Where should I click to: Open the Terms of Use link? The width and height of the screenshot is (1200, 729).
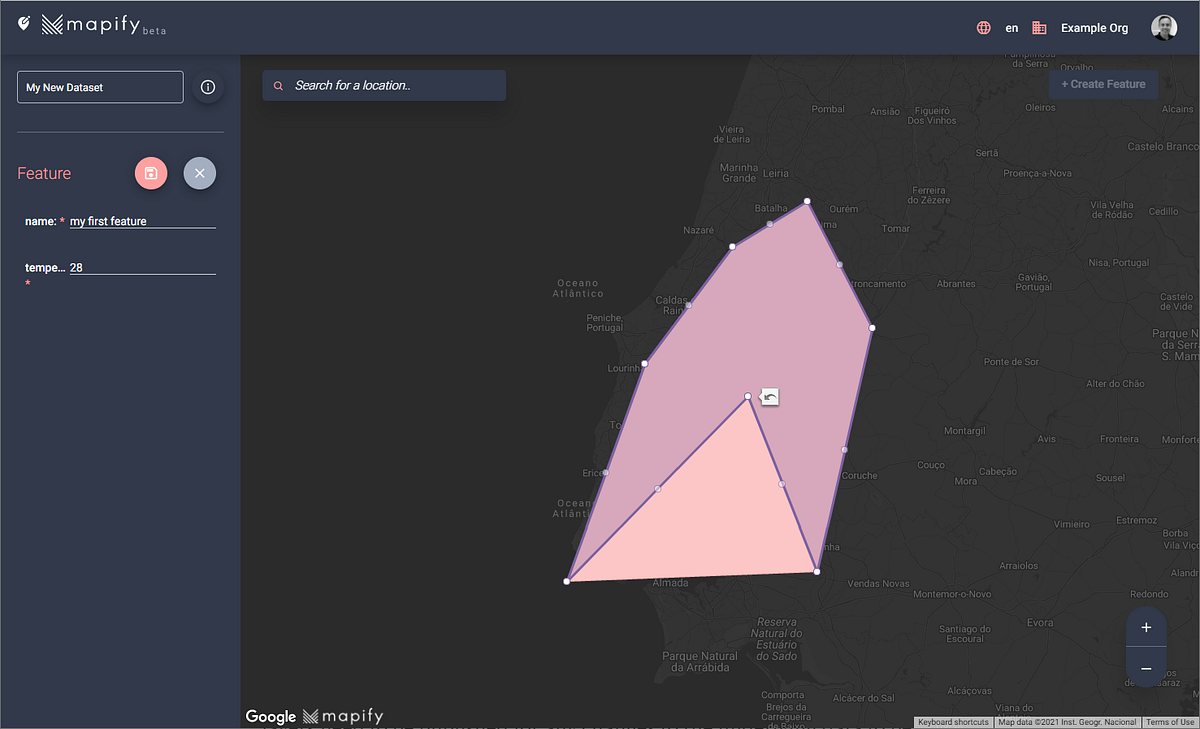(1169, 722)
